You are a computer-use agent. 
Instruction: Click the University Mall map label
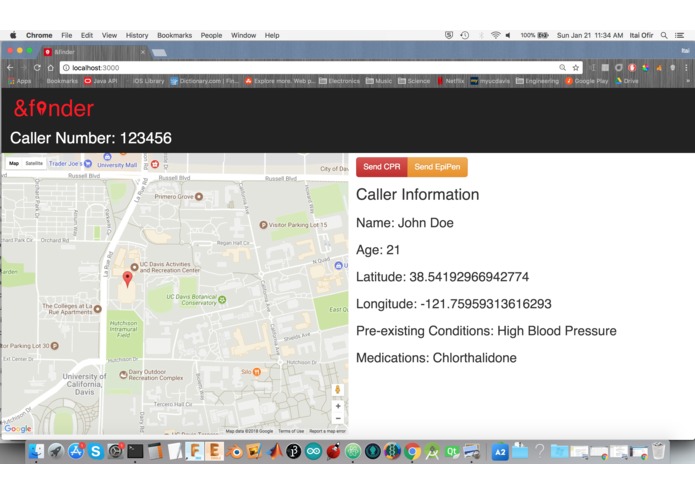coord(117,165)
